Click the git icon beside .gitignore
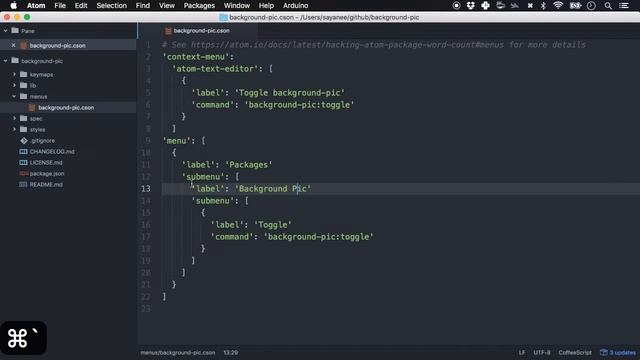This screenshot has height=360, width=640. click(24, 140)
